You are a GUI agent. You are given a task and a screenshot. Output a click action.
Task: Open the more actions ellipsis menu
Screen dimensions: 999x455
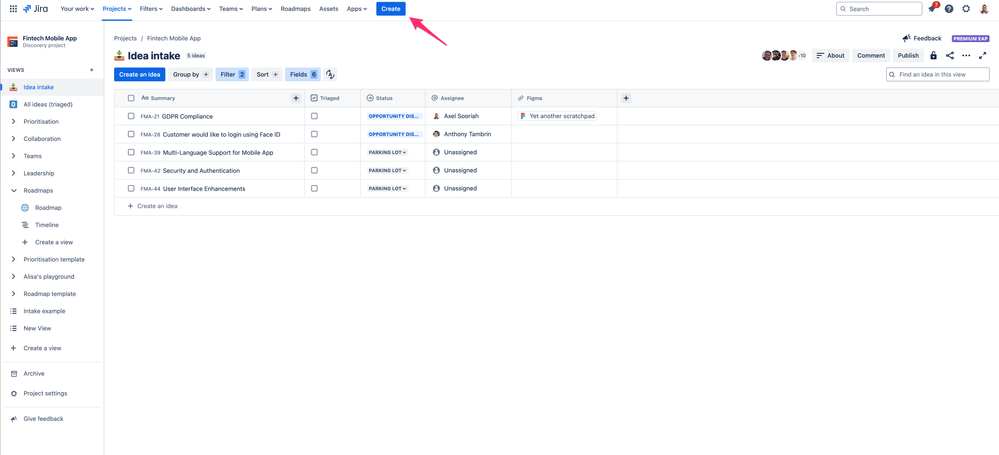967,55
